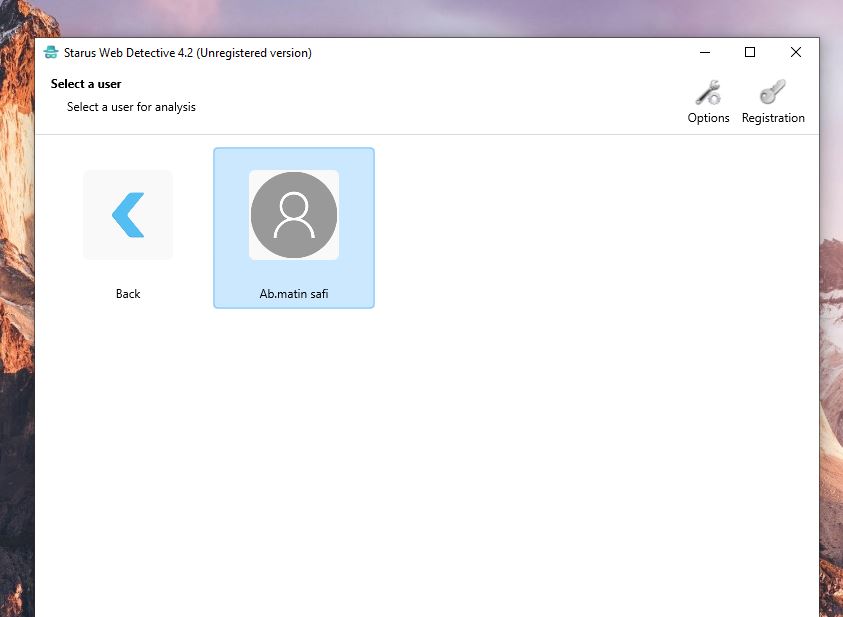
Task: Open Registration key icon
Action: click(773, 92)
